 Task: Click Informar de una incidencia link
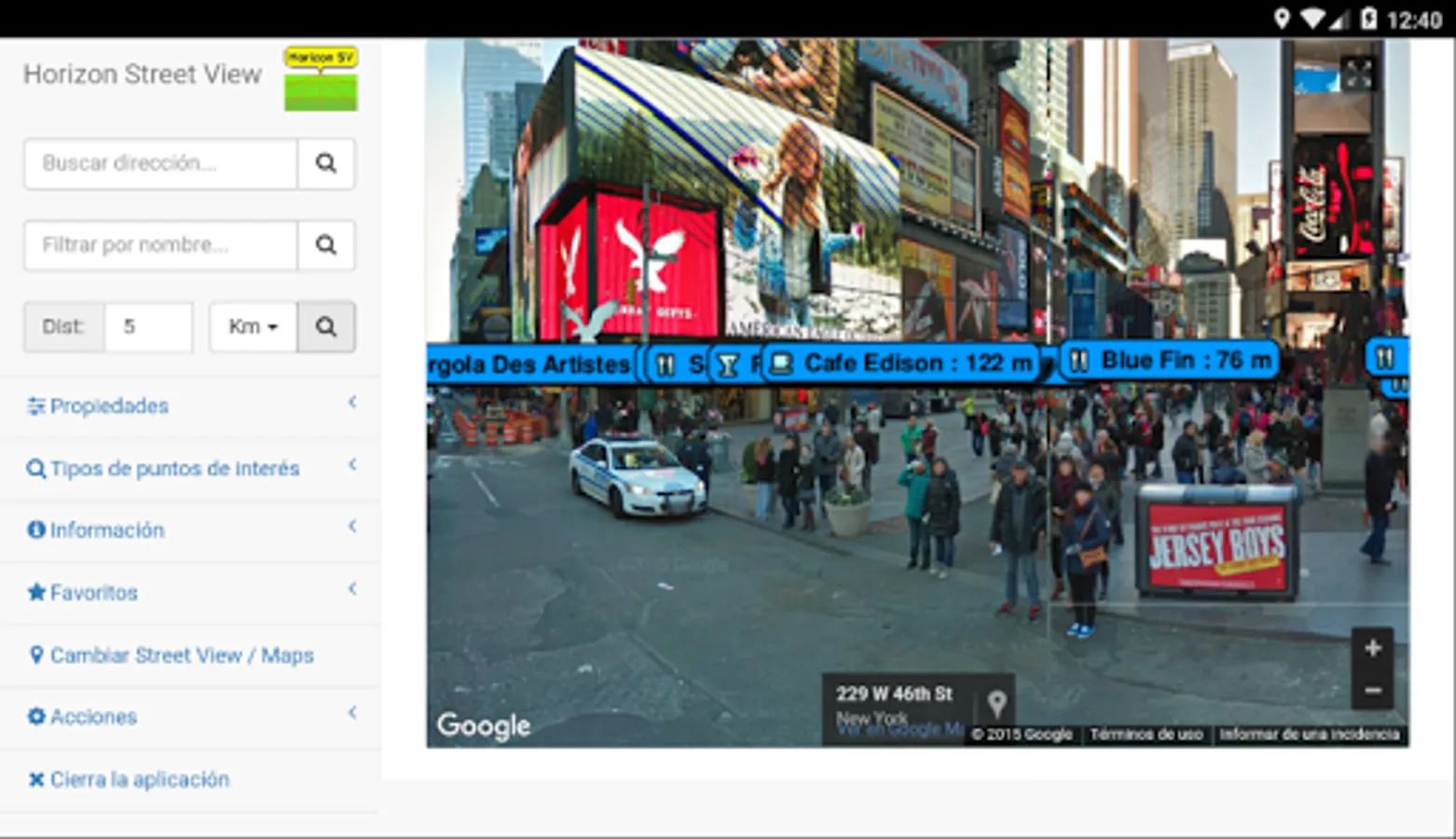(1309, 735)
